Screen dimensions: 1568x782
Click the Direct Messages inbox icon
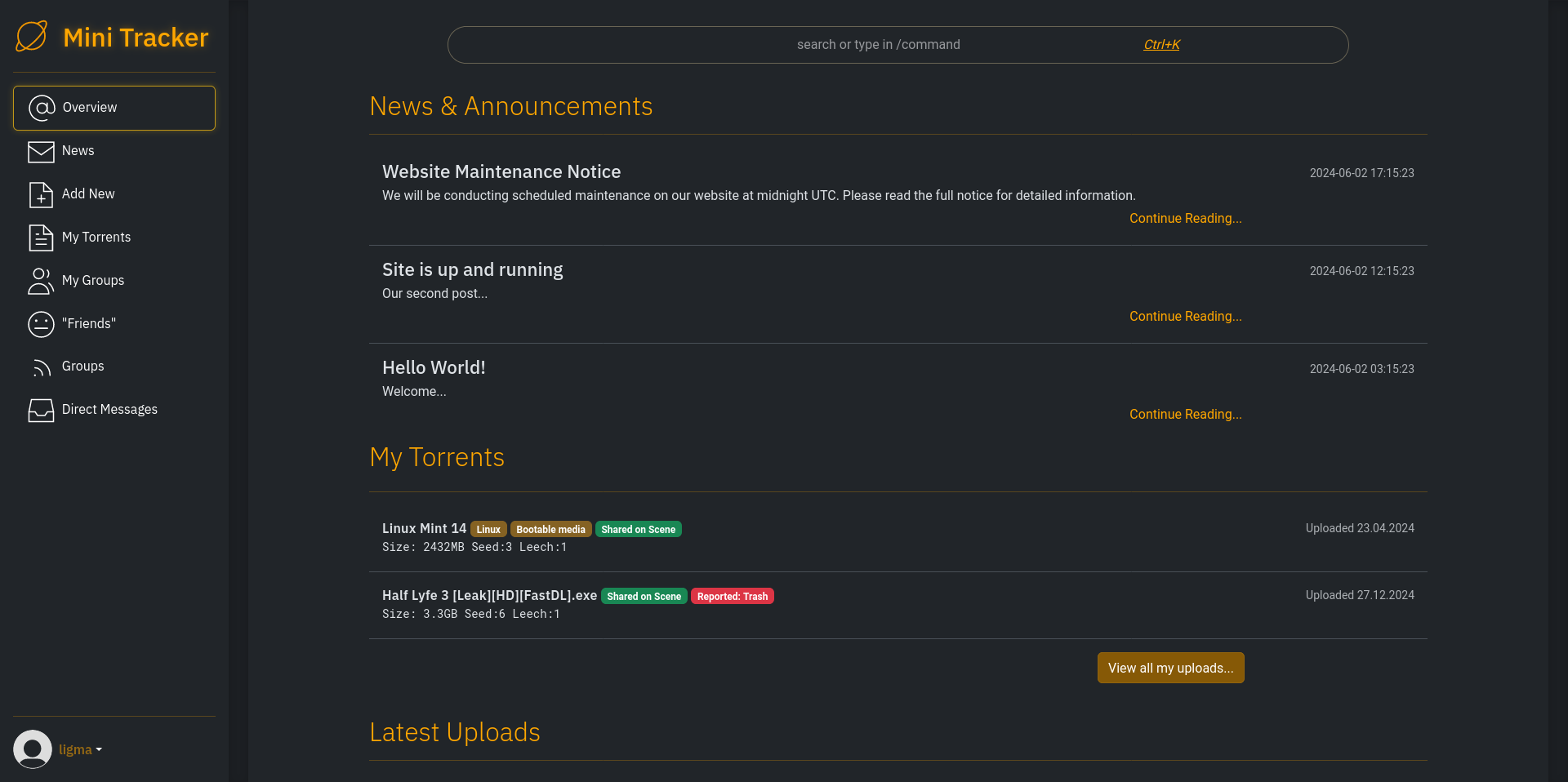pyautogui.click(x=41, y=410)
